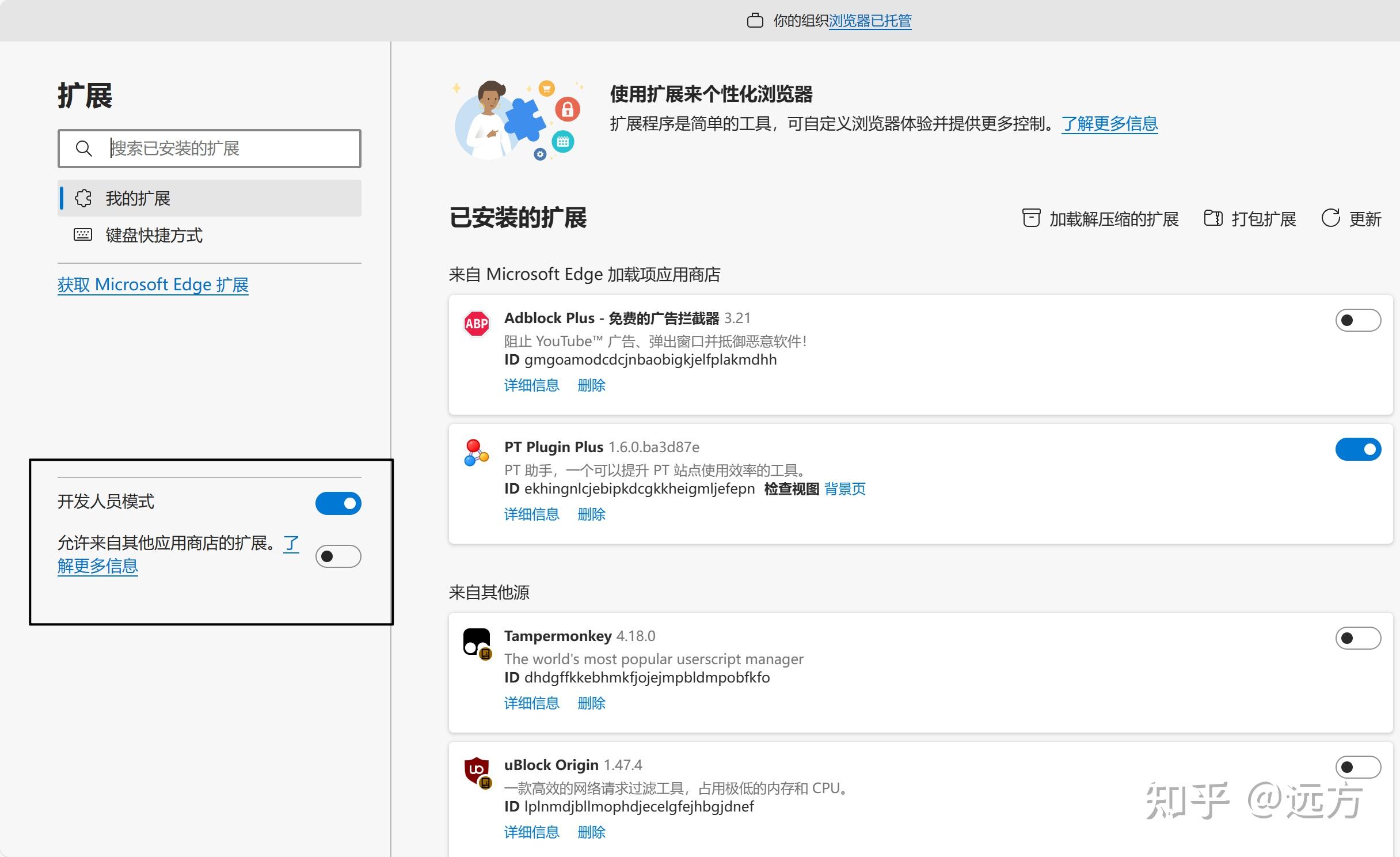This screenshot has width=1400, height=857.
Task: Click 背景页 under PT Plugin Plus
Action: click(x=844, y=488)
